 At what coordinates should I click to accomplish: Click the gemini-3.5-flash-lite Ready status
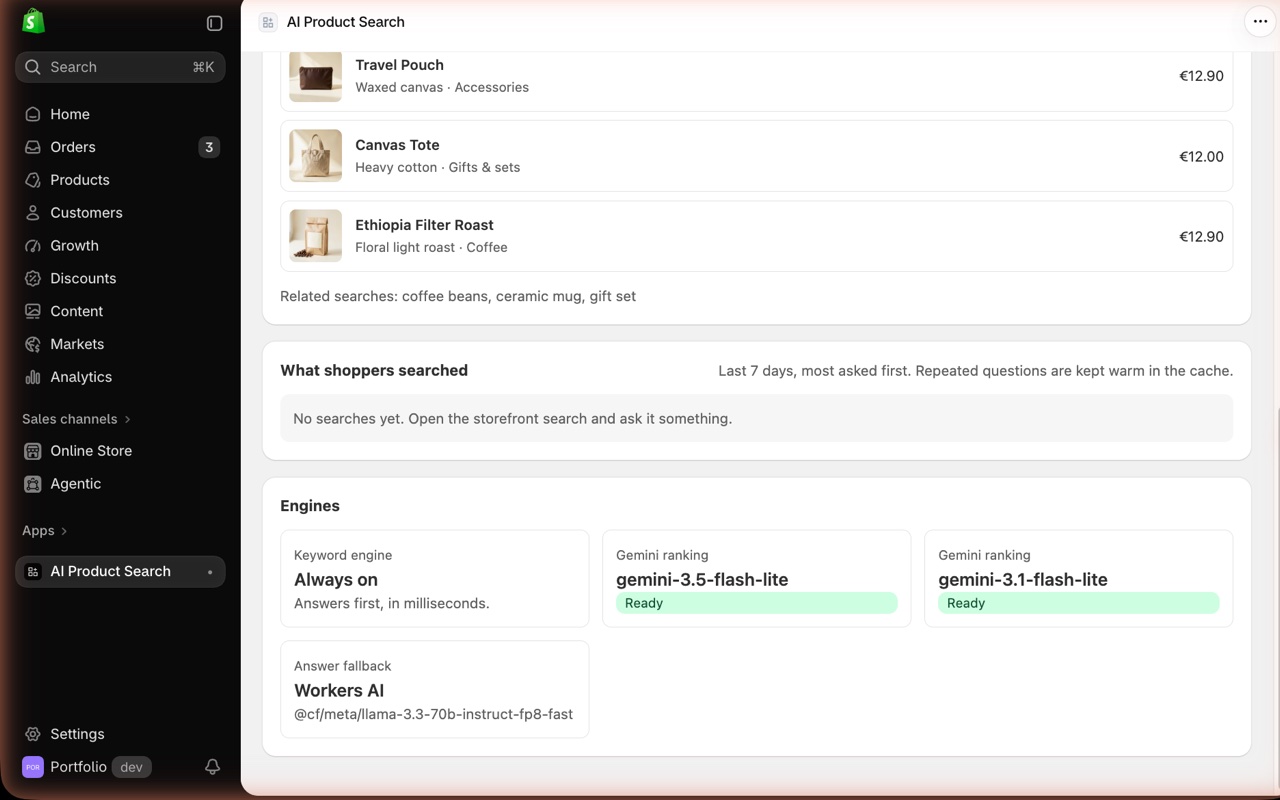tap(756, 603)
